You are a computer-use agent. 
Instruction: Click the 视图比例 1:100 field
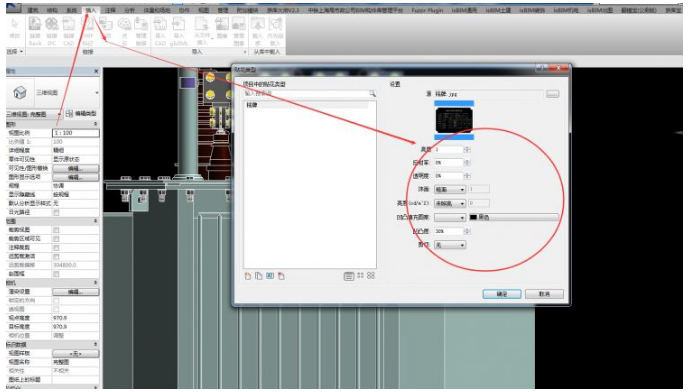tap(75, 133)
